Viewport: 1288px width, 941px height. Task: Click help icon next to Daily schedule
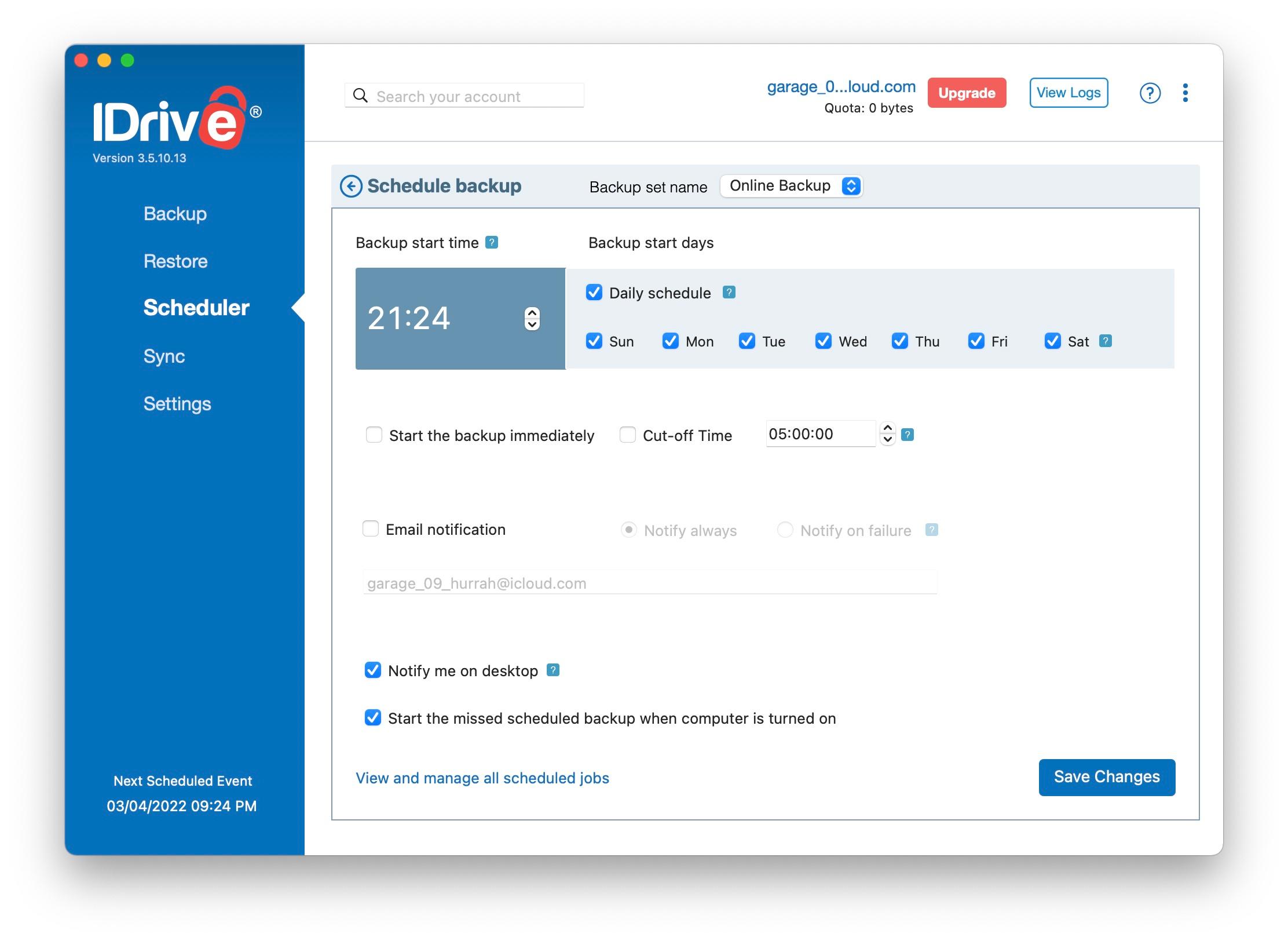(x=729, y=292)
